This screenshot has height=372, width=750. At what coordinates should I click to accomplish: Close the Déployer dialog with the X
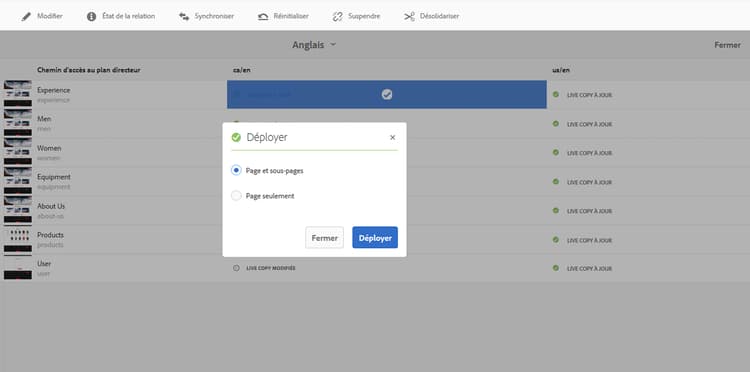[x=393, y=138]
